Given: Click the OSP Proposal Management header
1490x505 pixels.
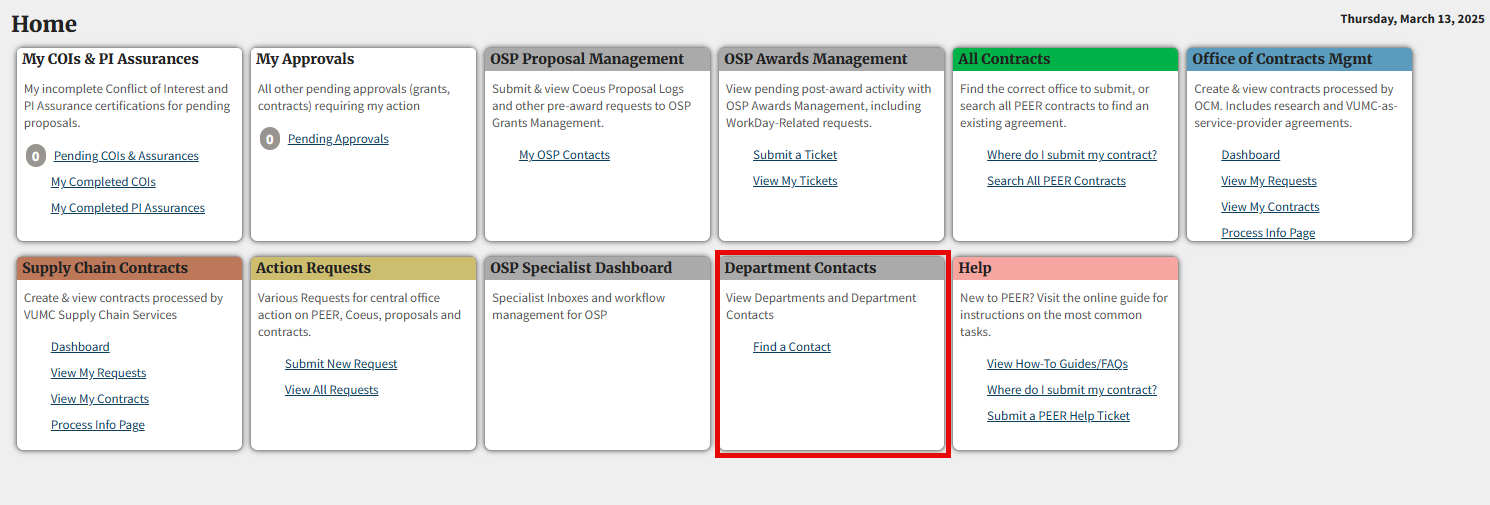Looking at the screenshot, I should coord(598,59).
